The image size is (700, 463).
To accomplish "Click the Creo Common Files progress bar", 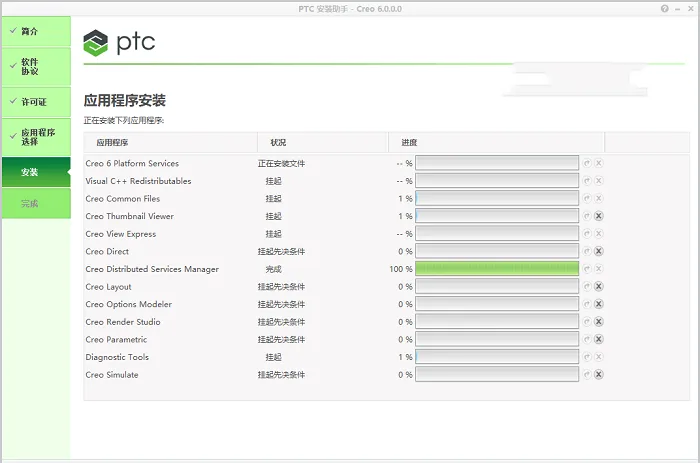I will 497,198.
